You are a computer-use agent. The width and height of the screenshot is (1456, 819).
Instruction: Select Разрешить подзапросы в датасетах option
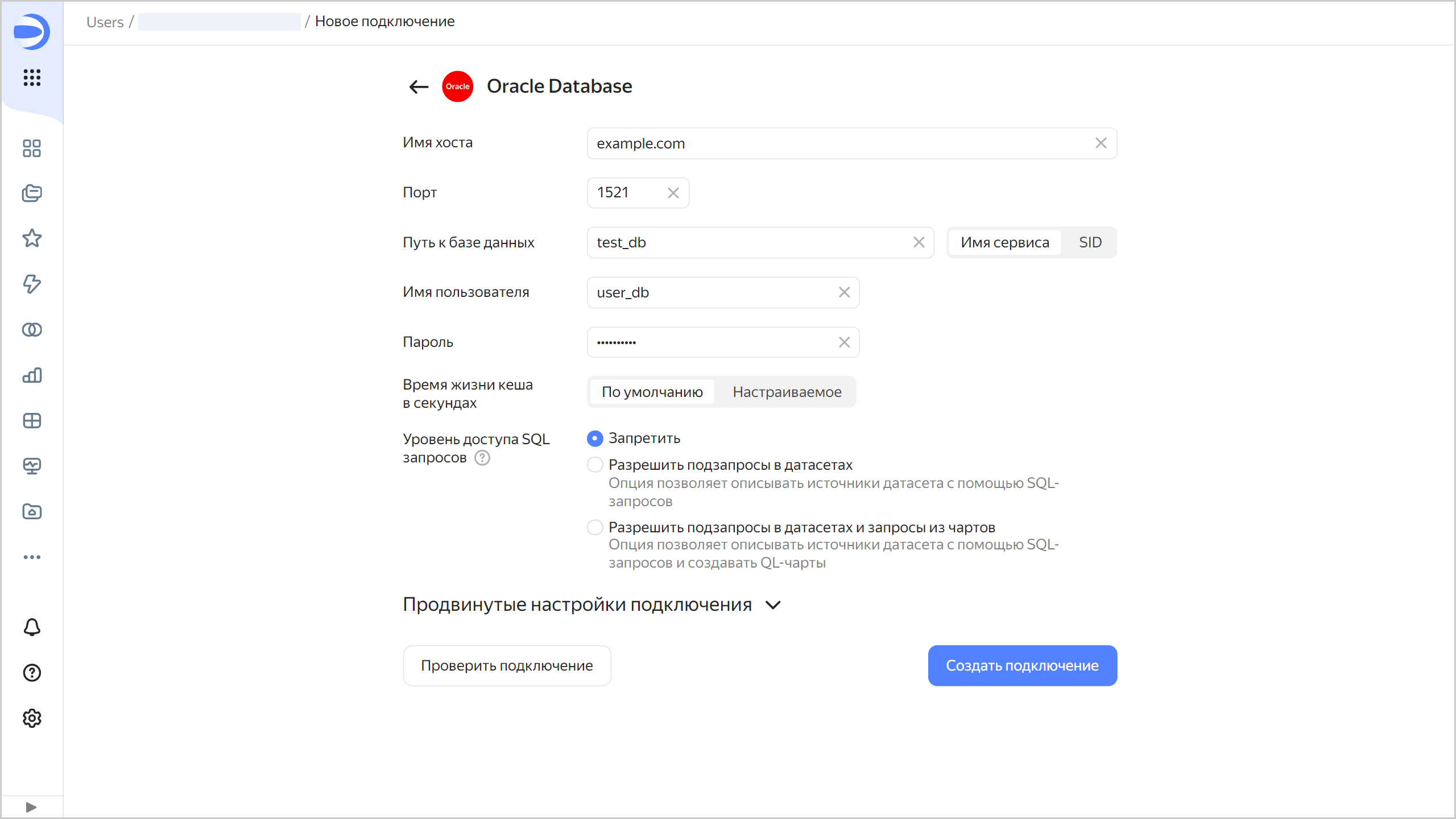[x=595, y=465]
